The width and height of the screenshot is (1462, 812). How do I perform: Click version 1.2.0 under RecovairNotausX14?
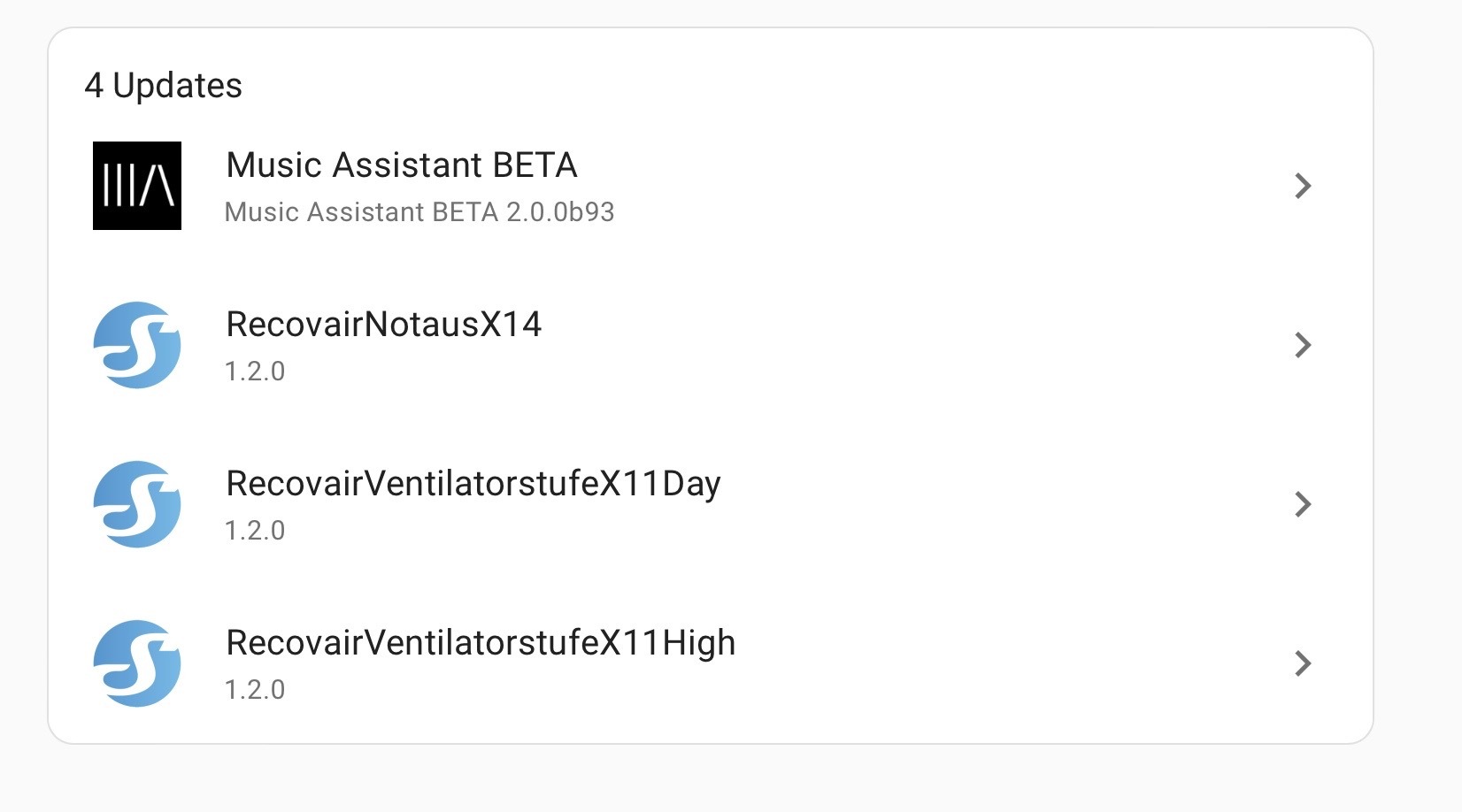pos(255,372)
